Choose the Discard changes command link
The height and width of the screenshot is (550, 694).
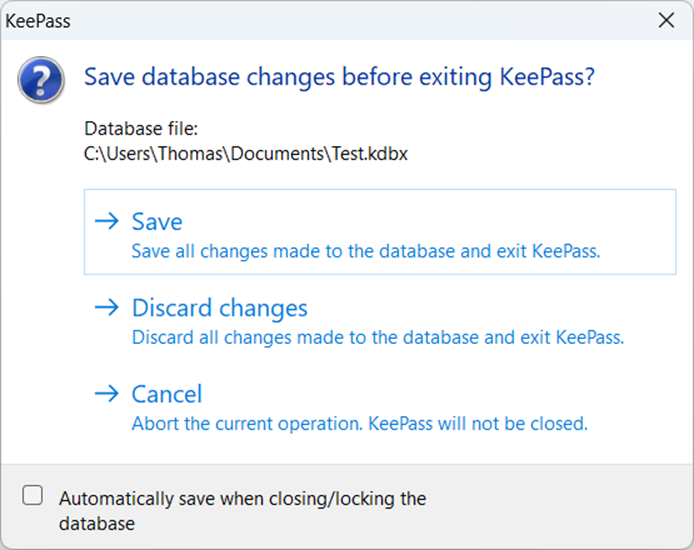click(x=219, y=308)
